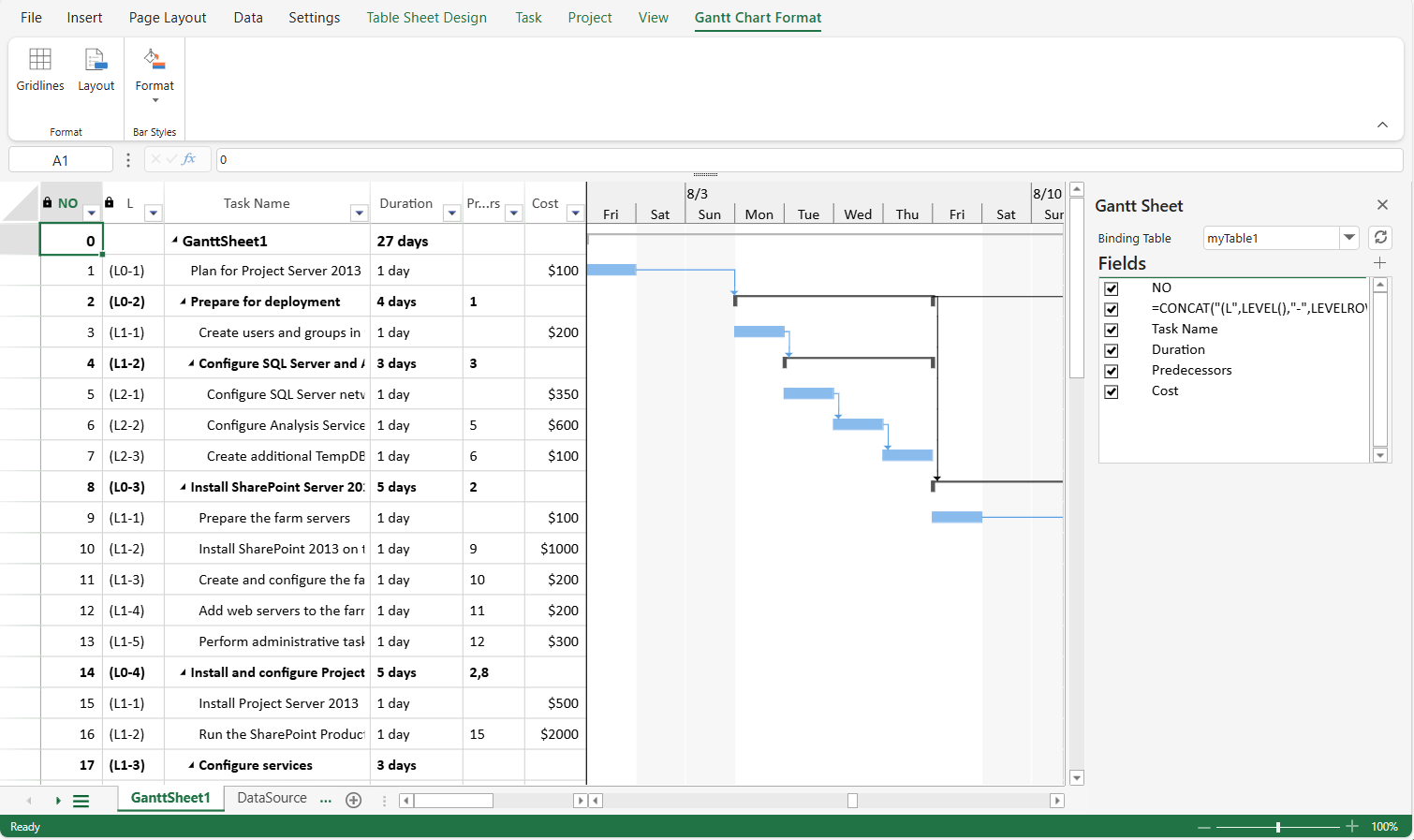Cancel formula entry with the X icon

point(156,159)
